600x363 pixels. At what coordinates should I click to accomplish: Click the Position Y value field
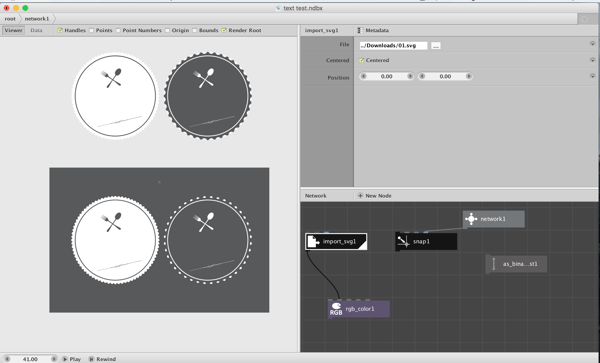pyautogui.click(x=445, y=76)
